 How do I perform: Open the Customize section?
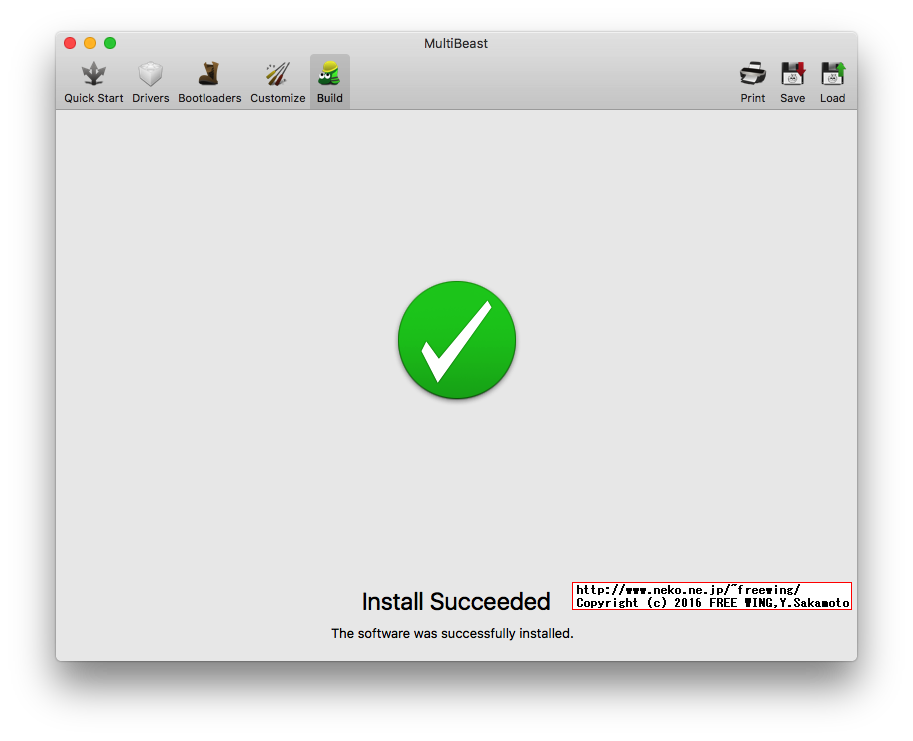277,82
